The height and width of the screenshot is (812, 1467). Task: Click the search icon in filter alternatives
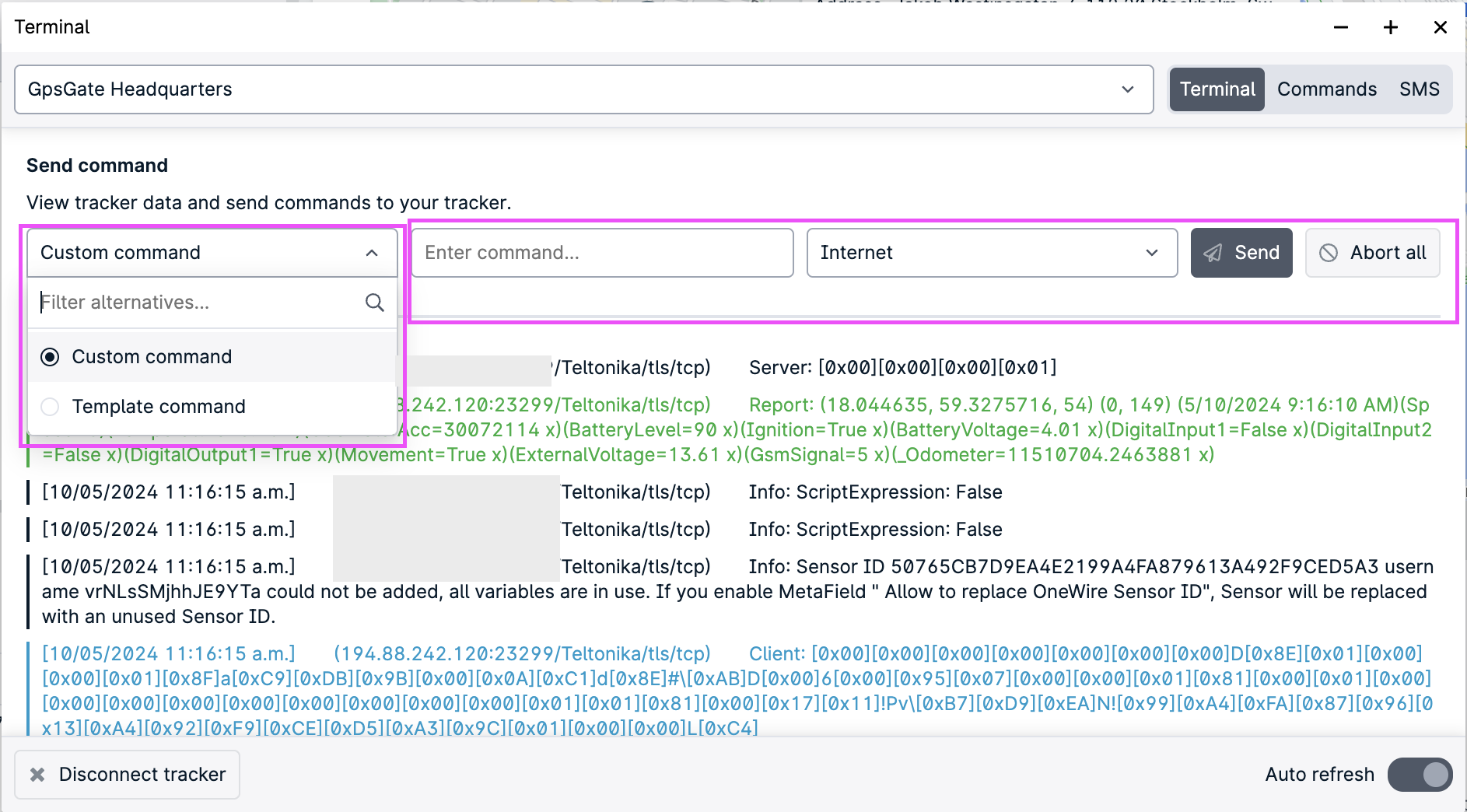click(x=375, y=303)
